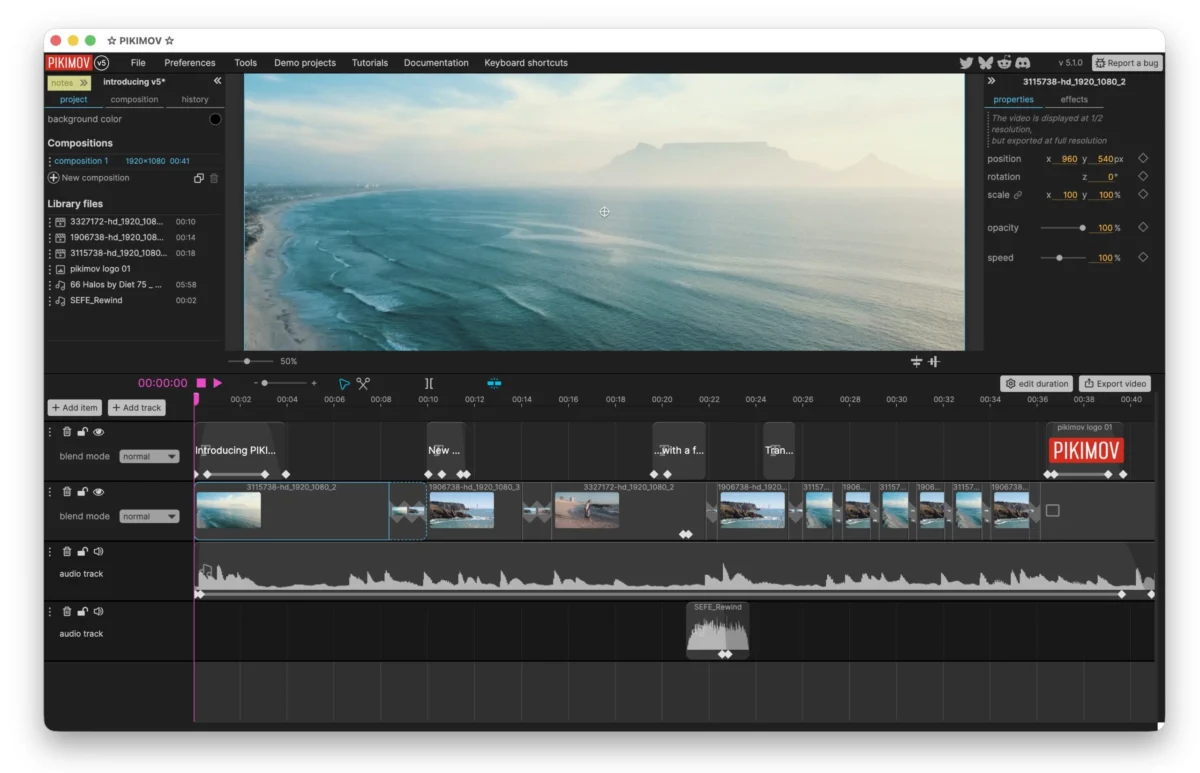Click the trim-to-playhead bracket icon
1200x773 pixels.
point(429,385)
